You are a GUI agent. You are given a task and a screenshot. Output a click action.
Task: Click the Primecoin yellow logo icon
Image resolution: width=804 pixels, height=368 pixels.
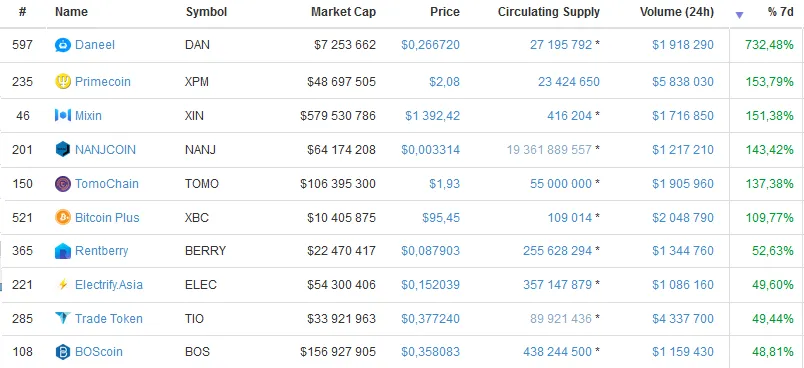tap(63, 81)
